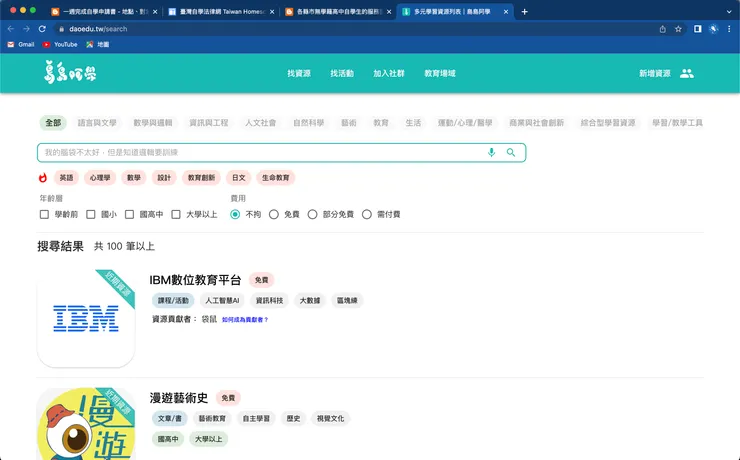
Task: Switch to the third browser tab
Action: coord(338,12)
